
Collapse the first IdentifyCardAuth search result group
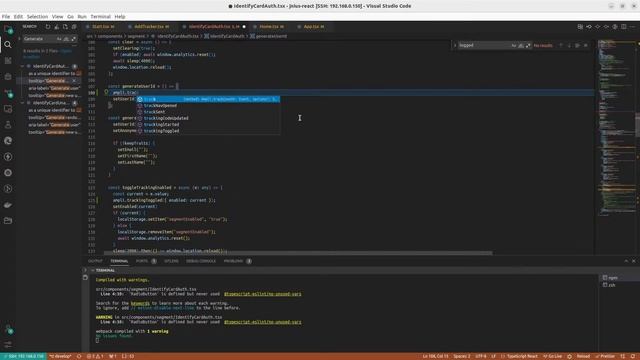(23, 66)
